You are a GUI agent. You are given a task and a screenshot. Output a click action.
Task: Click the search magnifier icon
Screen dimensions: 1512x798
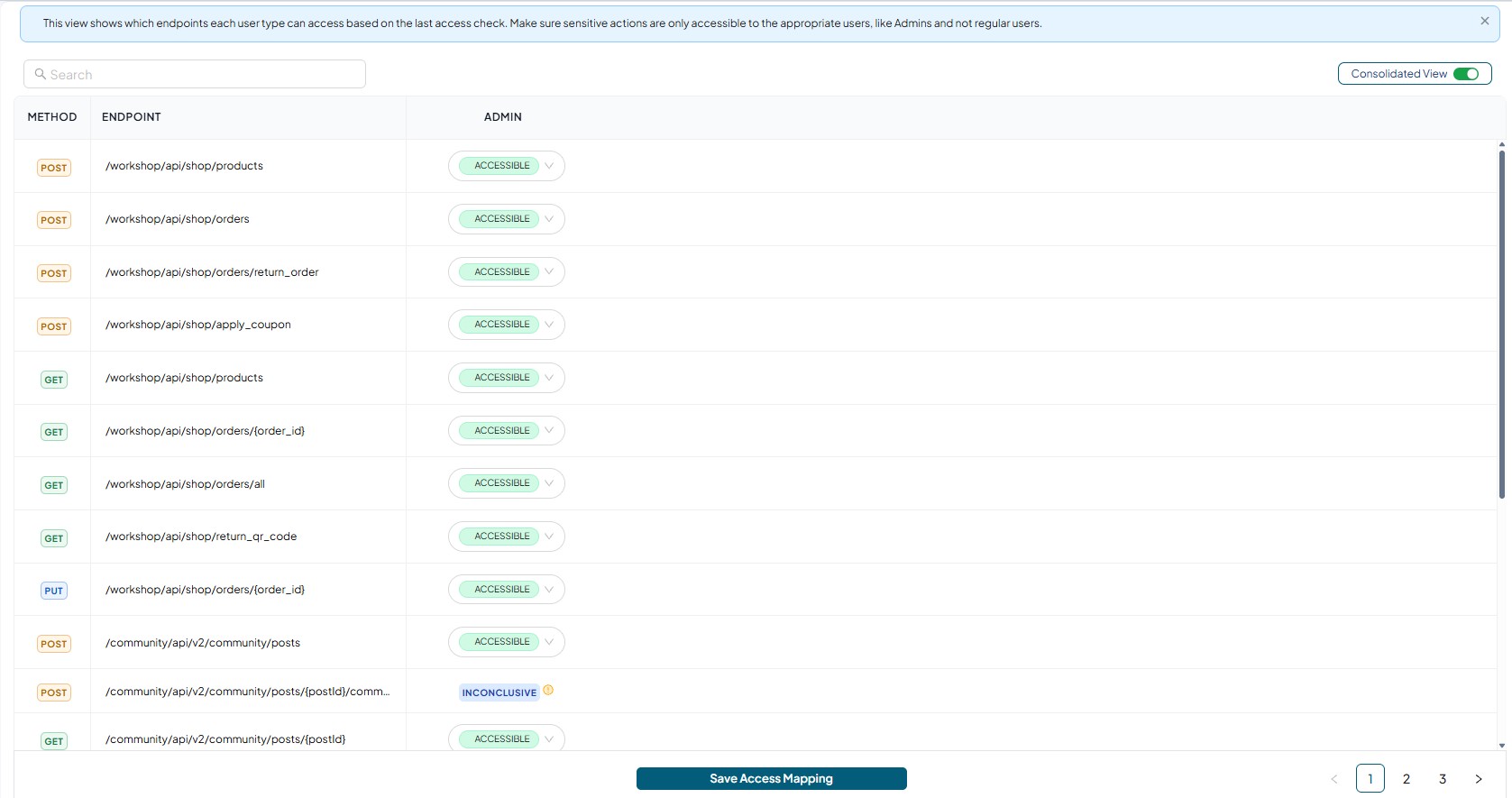click(40, 74)
